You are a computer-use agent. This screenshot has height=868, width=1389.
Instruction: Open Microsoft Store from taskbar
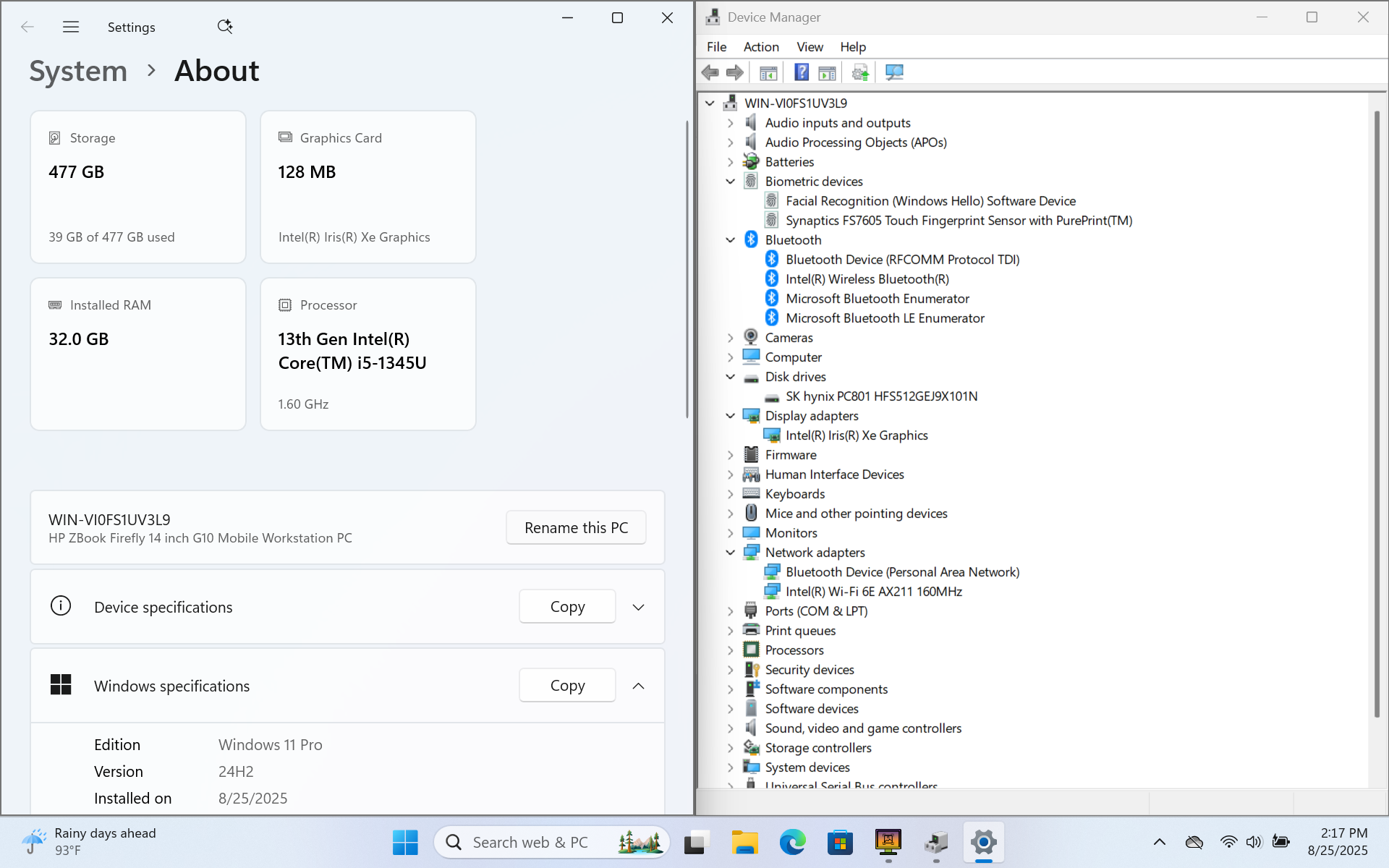(x=840, y=842)
